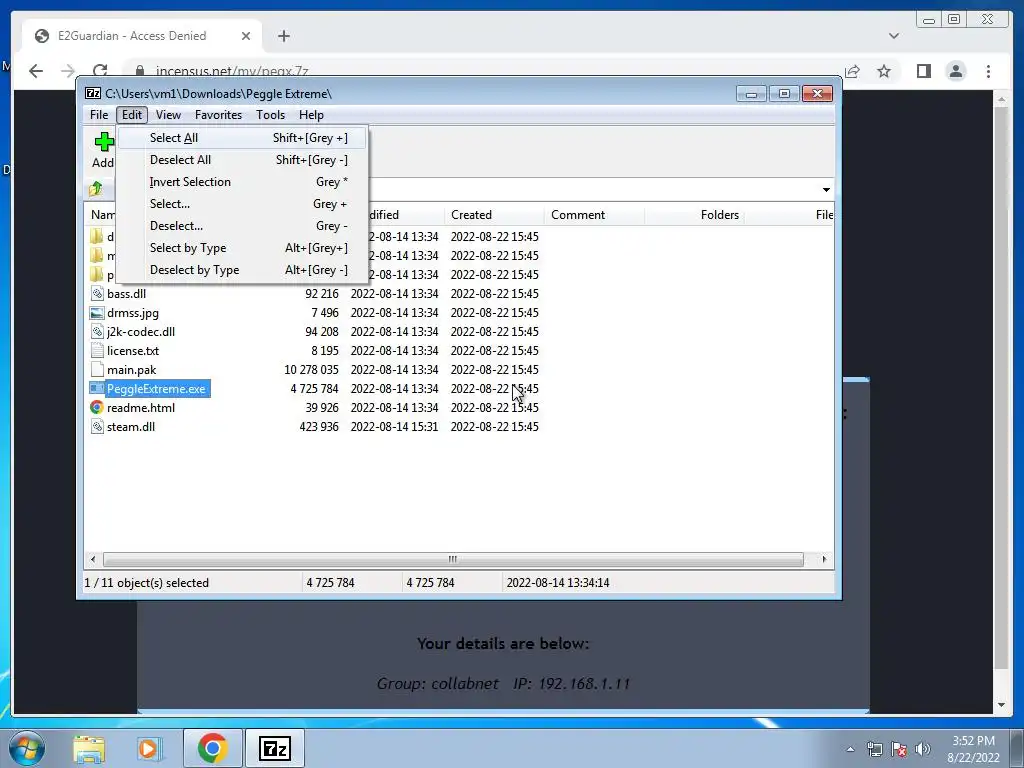Click Chrome's page scrollbar down arrow

pos(1002,705)
